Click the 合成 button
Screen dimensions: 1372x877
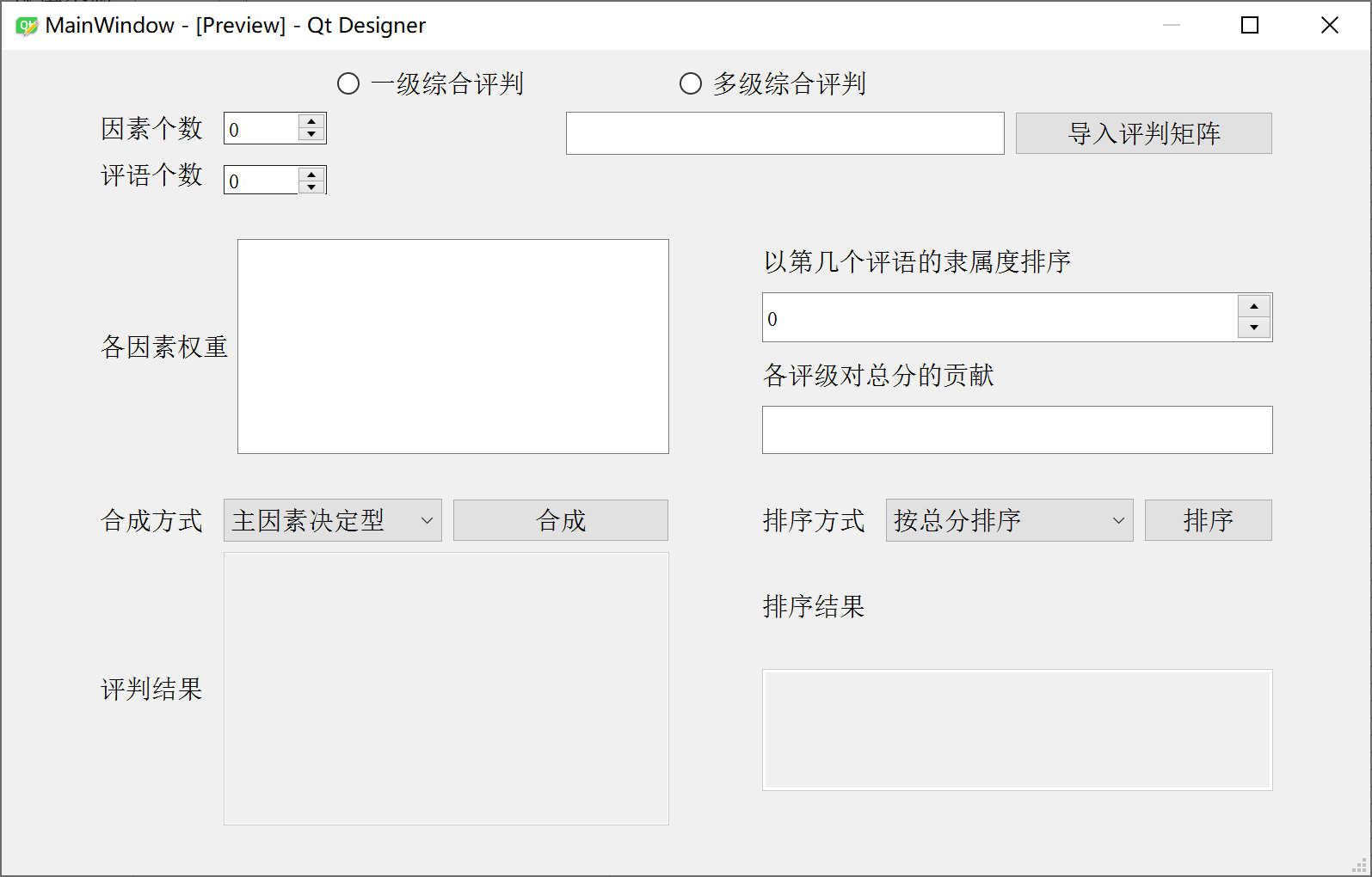[x=560, y=520]
